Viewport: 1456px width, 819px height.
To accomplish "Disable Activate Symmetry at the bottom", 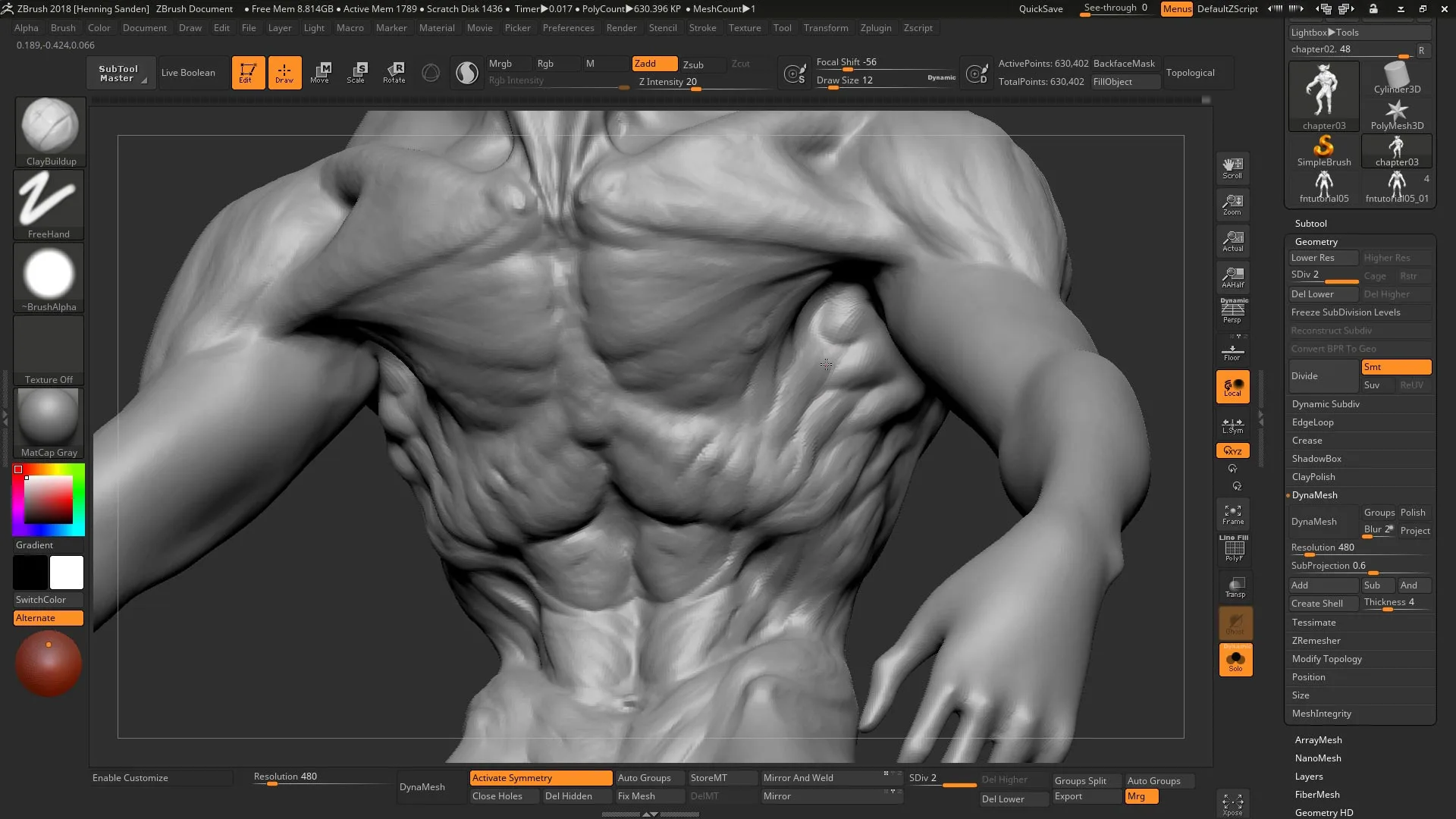I will [x=540, y=777].
